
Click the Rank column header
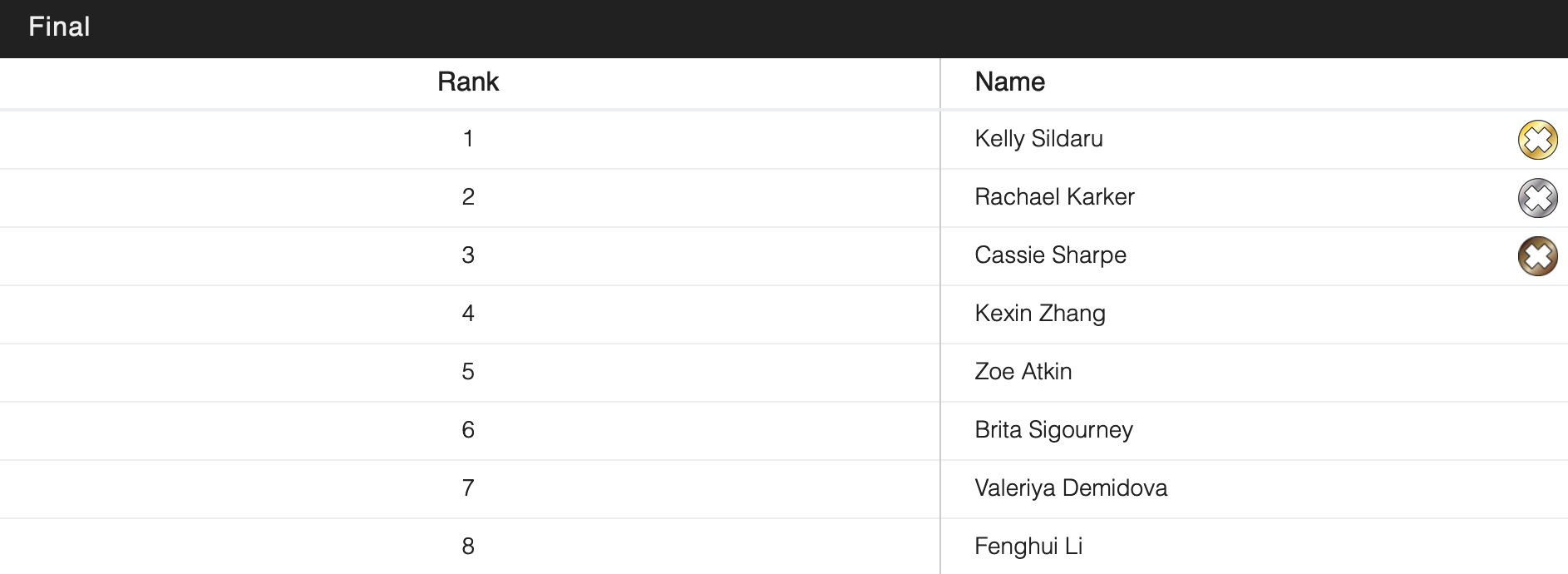pos(468,82)
